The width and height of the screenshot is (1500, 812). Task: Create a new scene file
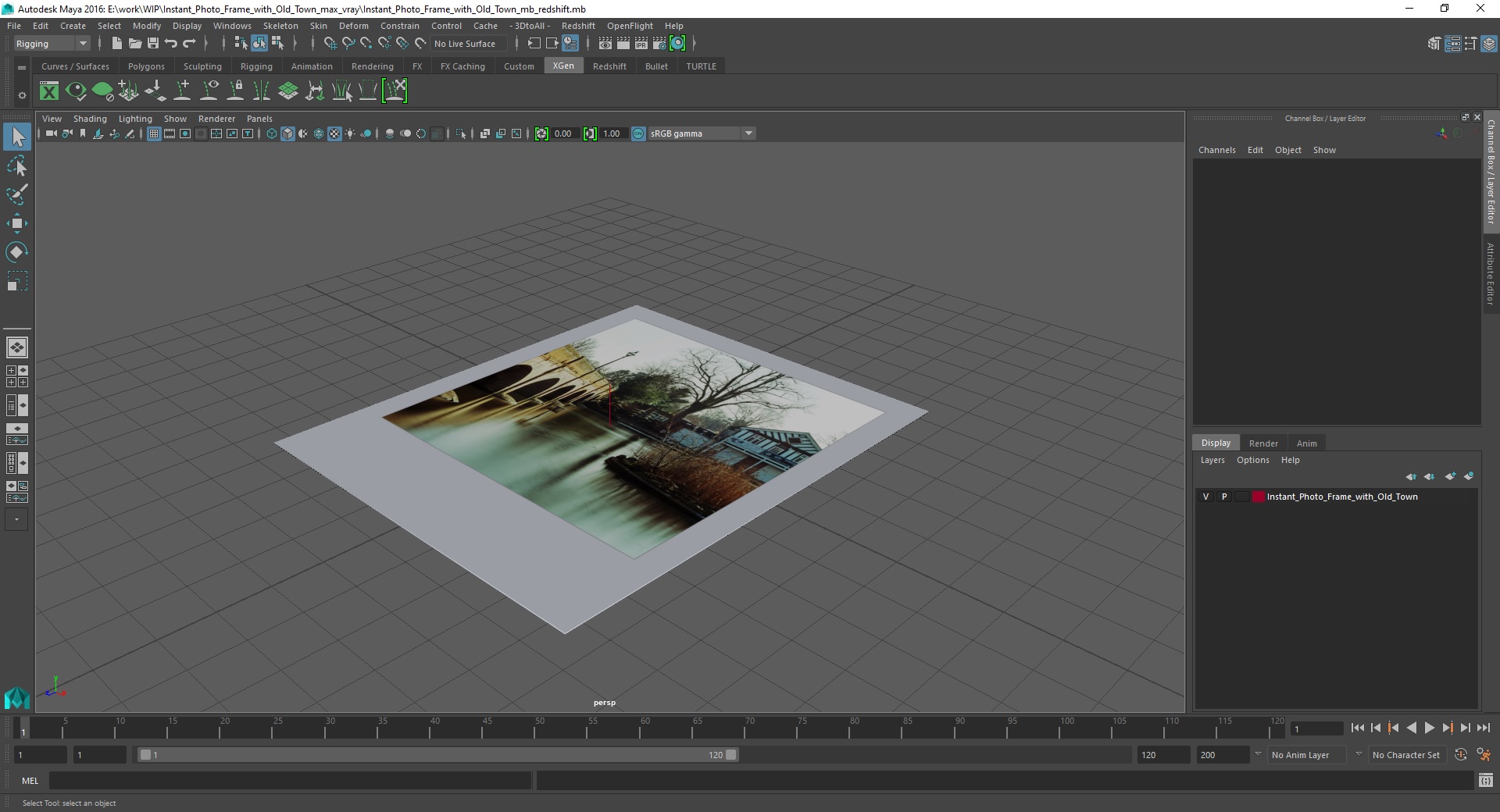[116, 44]
